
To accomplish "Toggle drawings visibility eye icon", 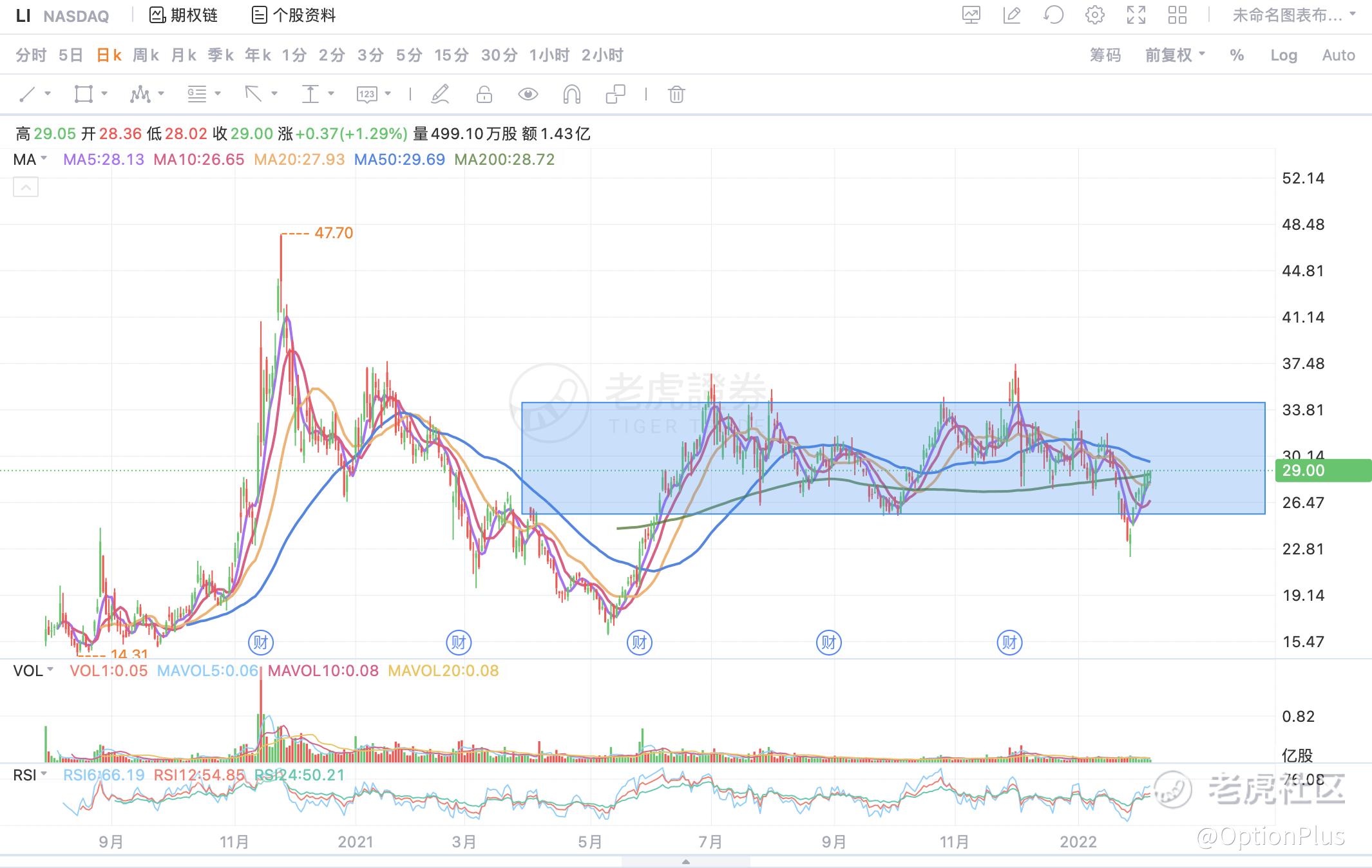I will point(528,95).
